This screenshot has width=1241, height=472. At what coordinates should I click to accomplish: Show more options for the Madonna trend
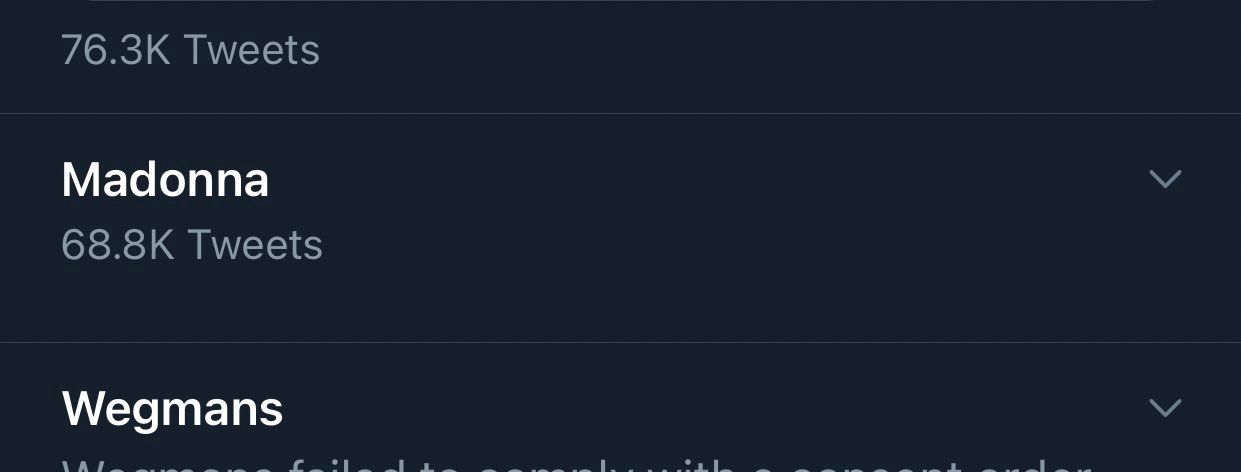tap(1165, 180)
